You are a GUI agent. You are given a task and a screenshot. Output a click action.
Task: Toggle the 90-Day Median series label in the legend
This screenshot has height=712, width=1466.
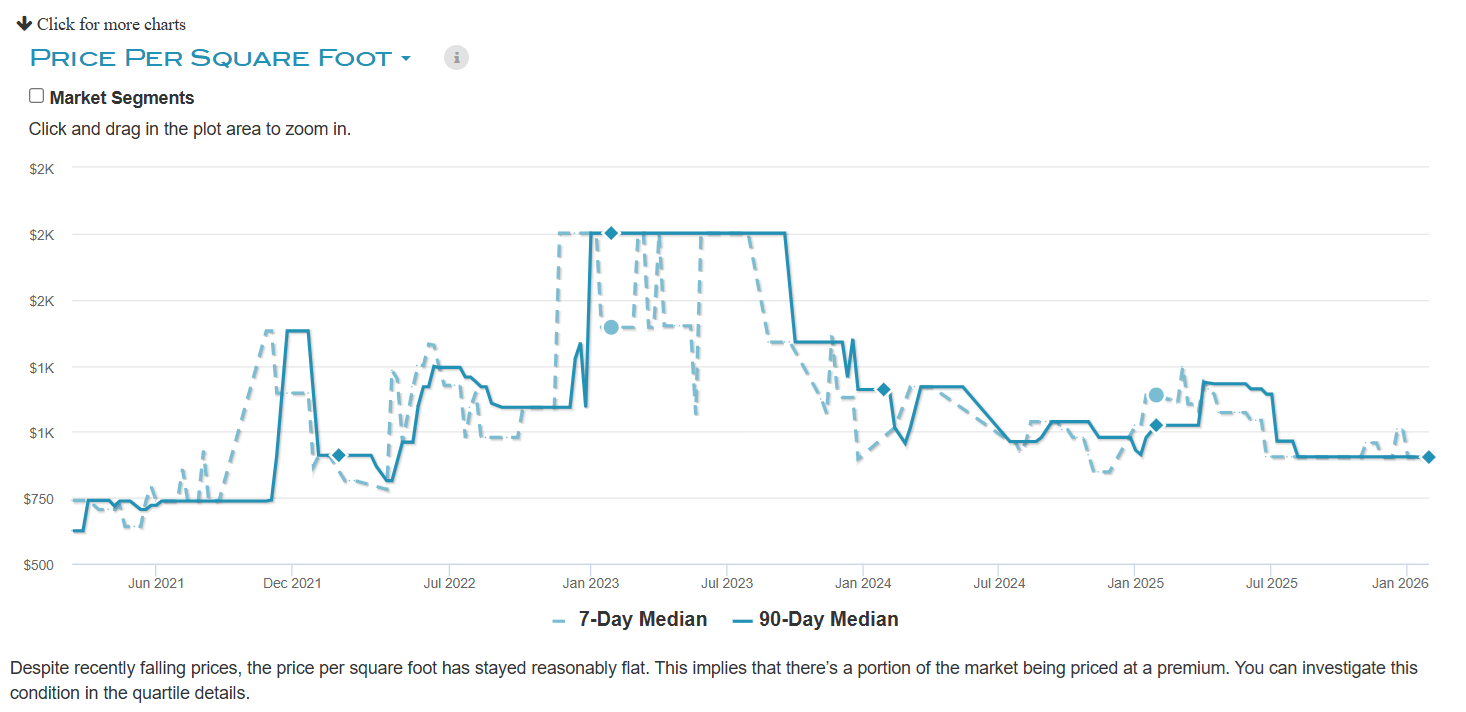828,620
